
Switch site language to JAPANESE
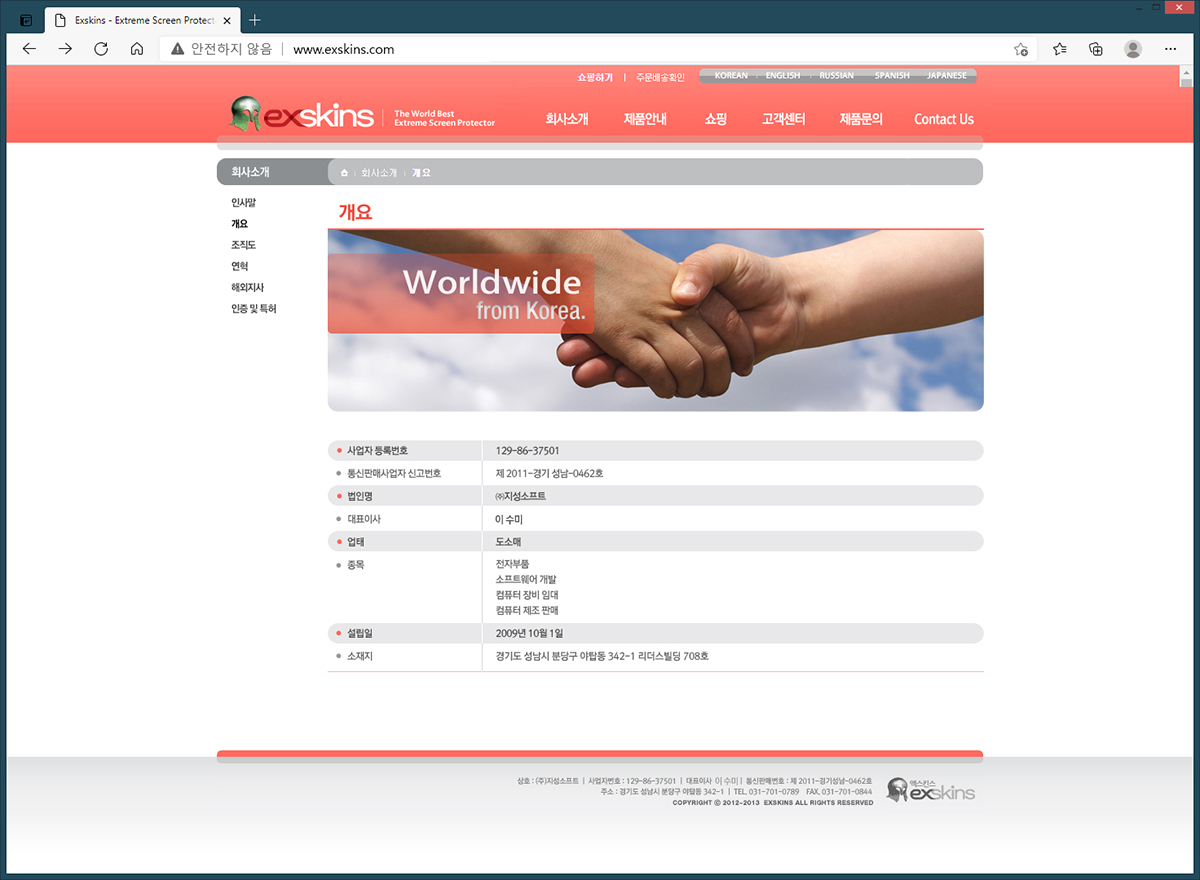point(946,76)
